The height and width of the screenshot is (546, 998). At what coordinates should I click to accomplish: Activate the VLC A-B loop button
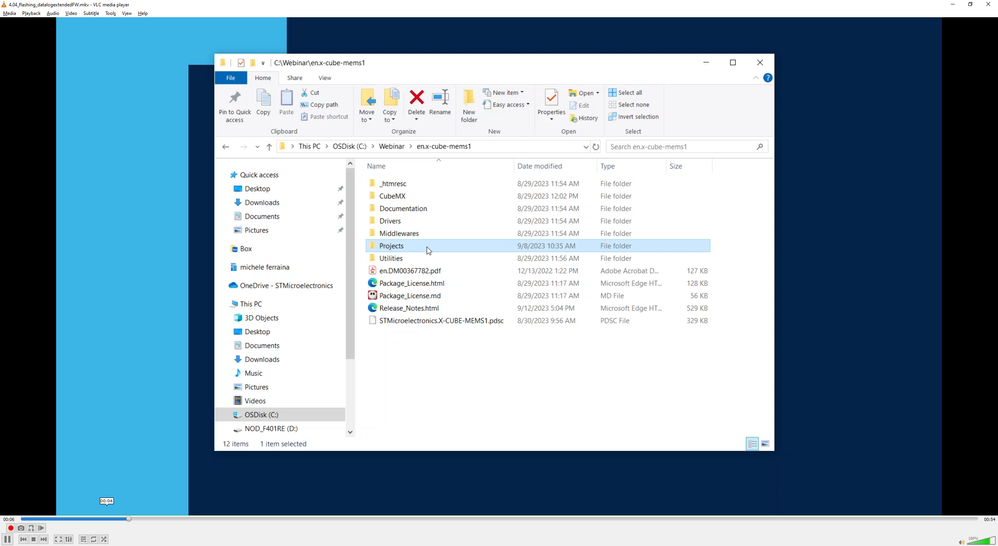31,528
